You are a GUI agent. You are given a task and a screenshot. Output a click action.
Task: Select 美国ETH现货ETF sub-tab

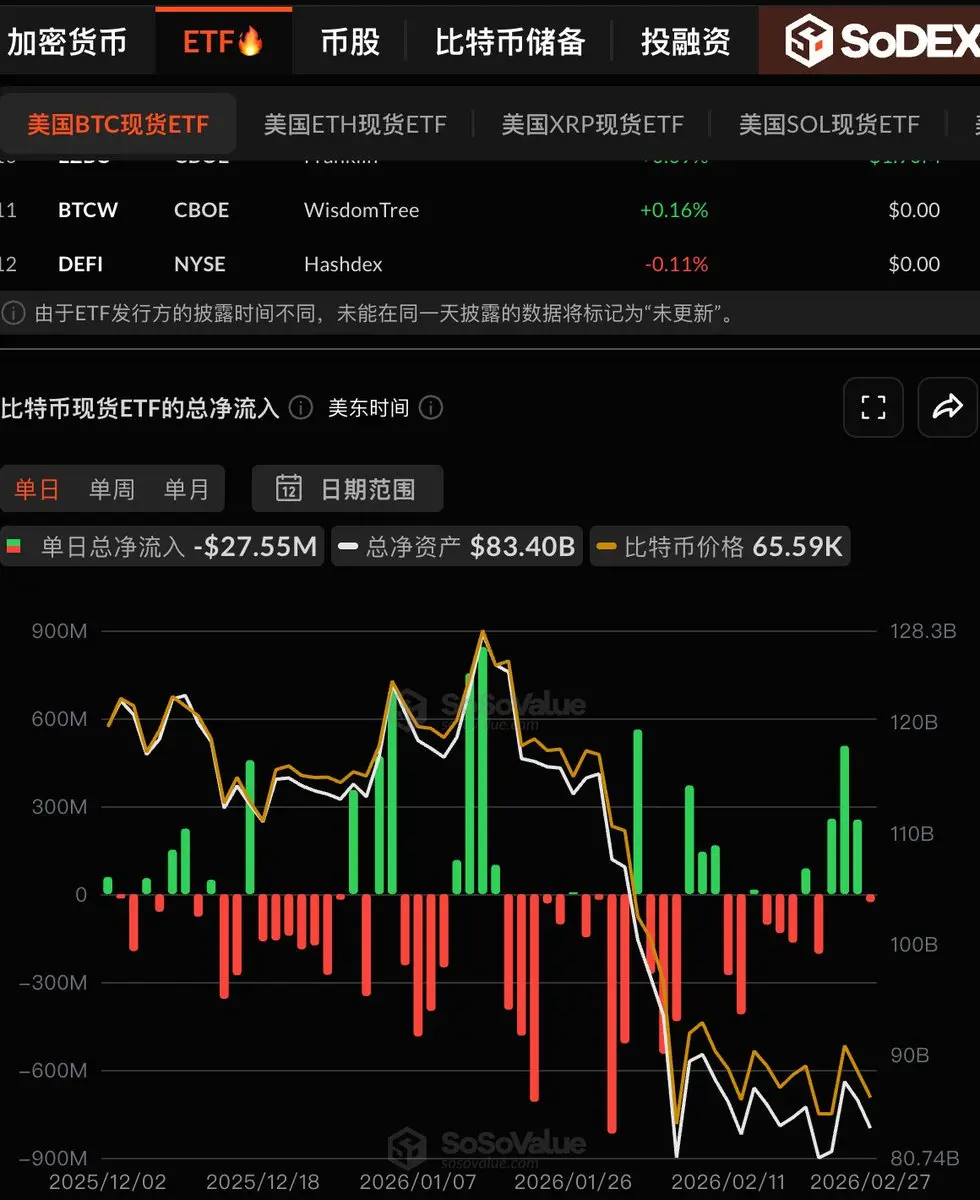point(355,124)
